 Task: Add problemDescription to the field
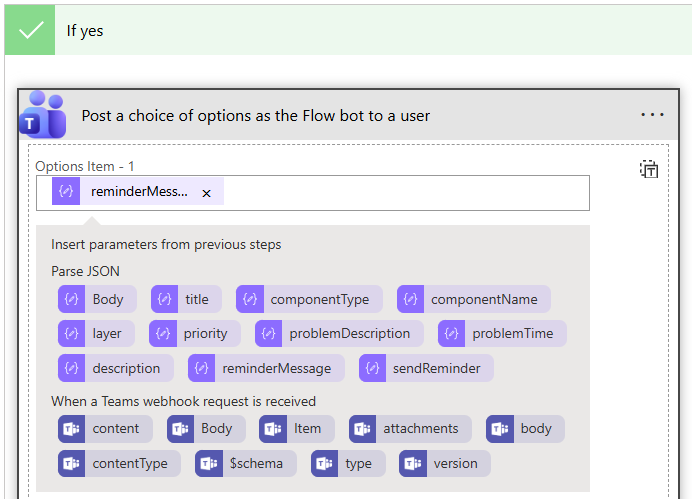pyautogui.click(x=339, y=333)
